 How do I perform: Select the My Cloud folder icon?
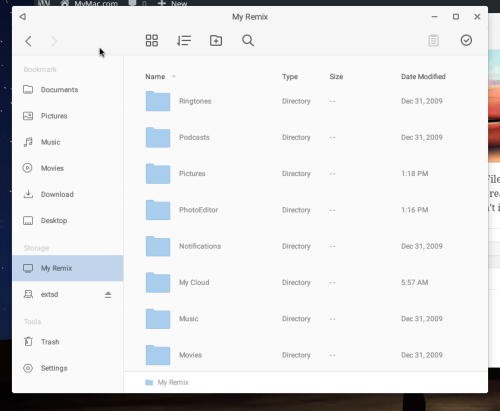click(158, 282)
